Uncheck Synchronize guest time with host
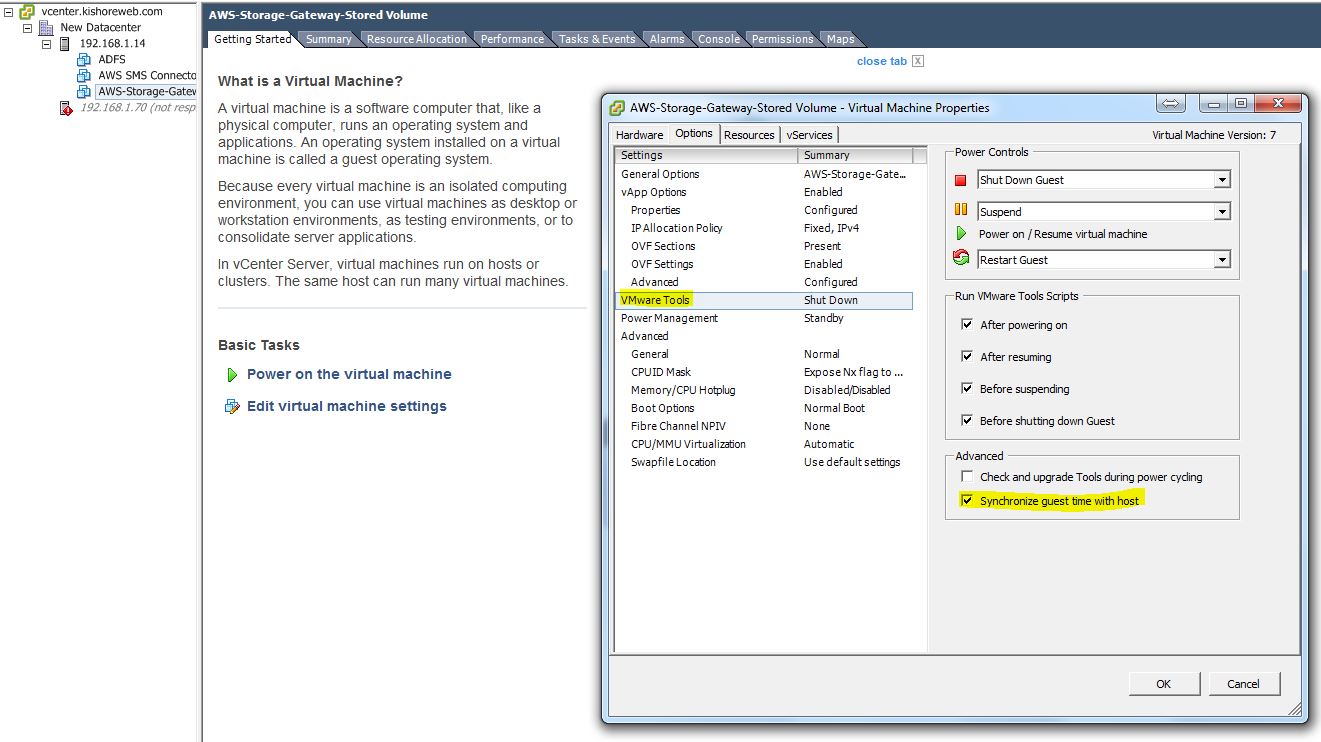Image resolution: width=1321 pixels, height=742 pixels. tap(967, 500)
